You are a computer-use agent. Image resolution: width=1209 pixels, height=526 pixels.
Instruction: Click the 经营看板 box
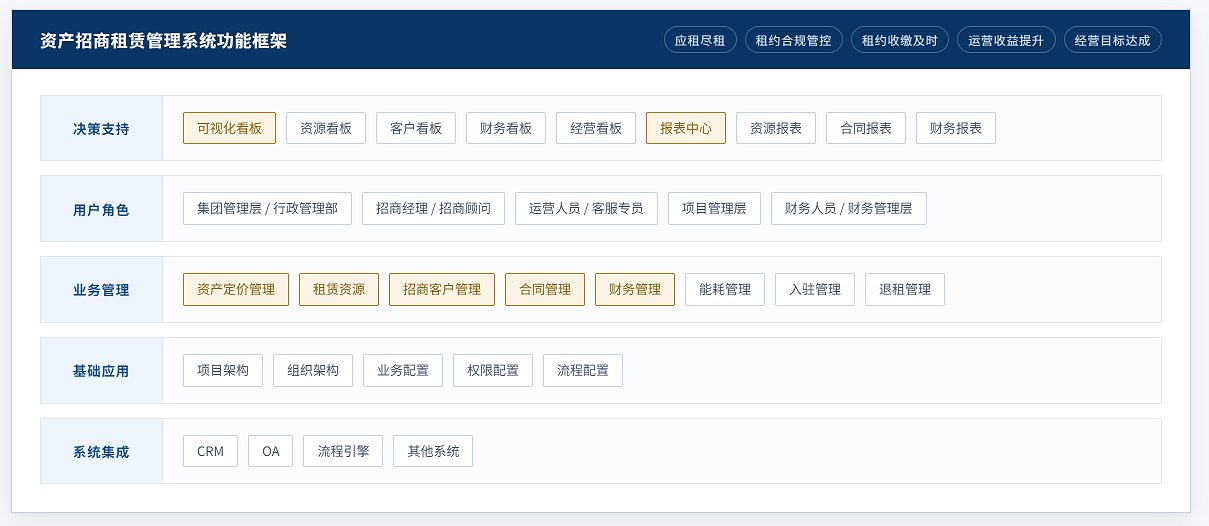[x=596, y=128]
